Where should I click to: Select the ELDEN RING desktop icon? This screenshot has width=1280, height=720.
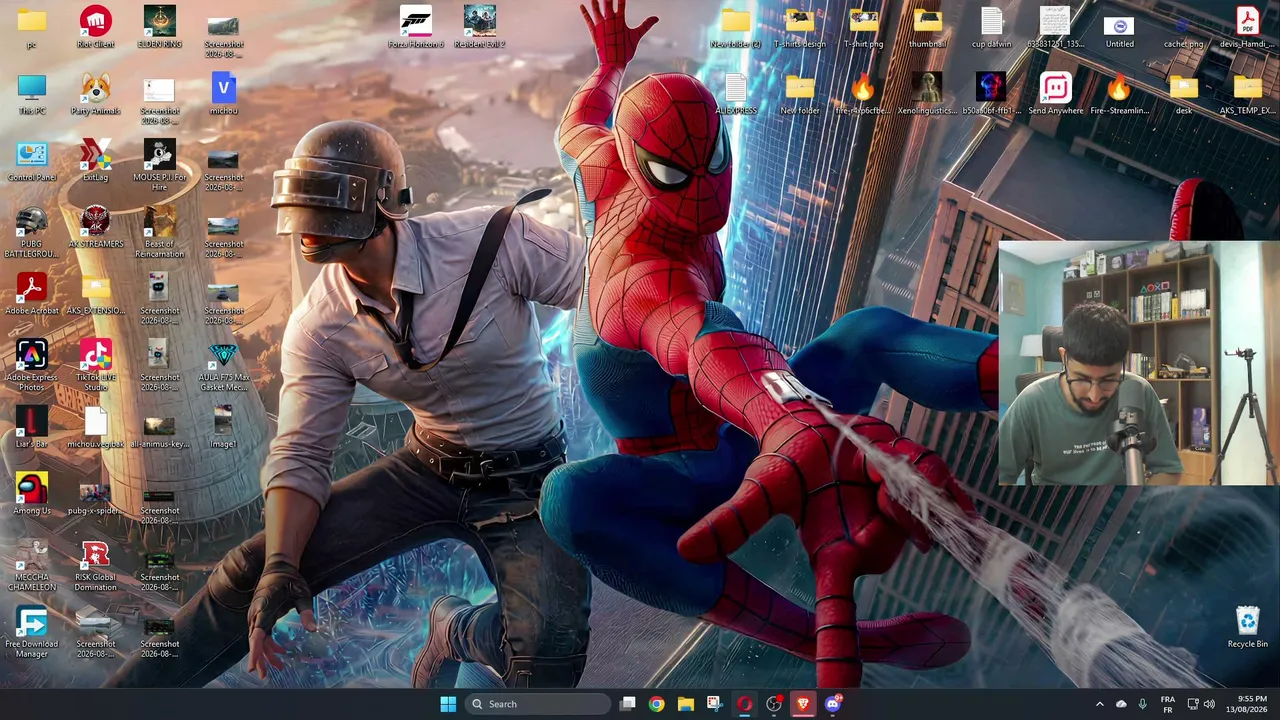(159, 27)
